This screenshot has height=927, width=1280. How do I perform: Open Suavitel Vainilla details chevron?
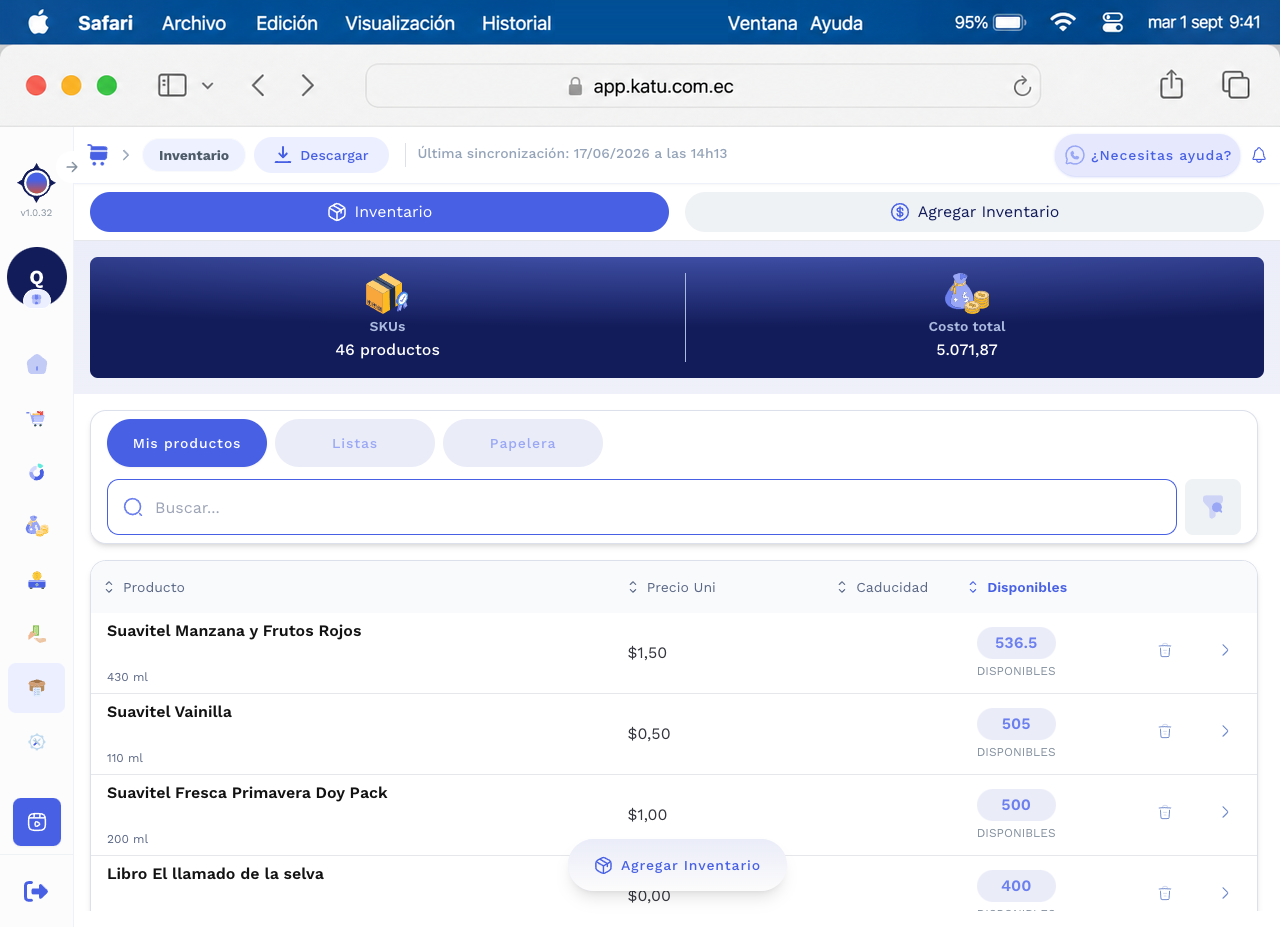[x=1225, y=731]
